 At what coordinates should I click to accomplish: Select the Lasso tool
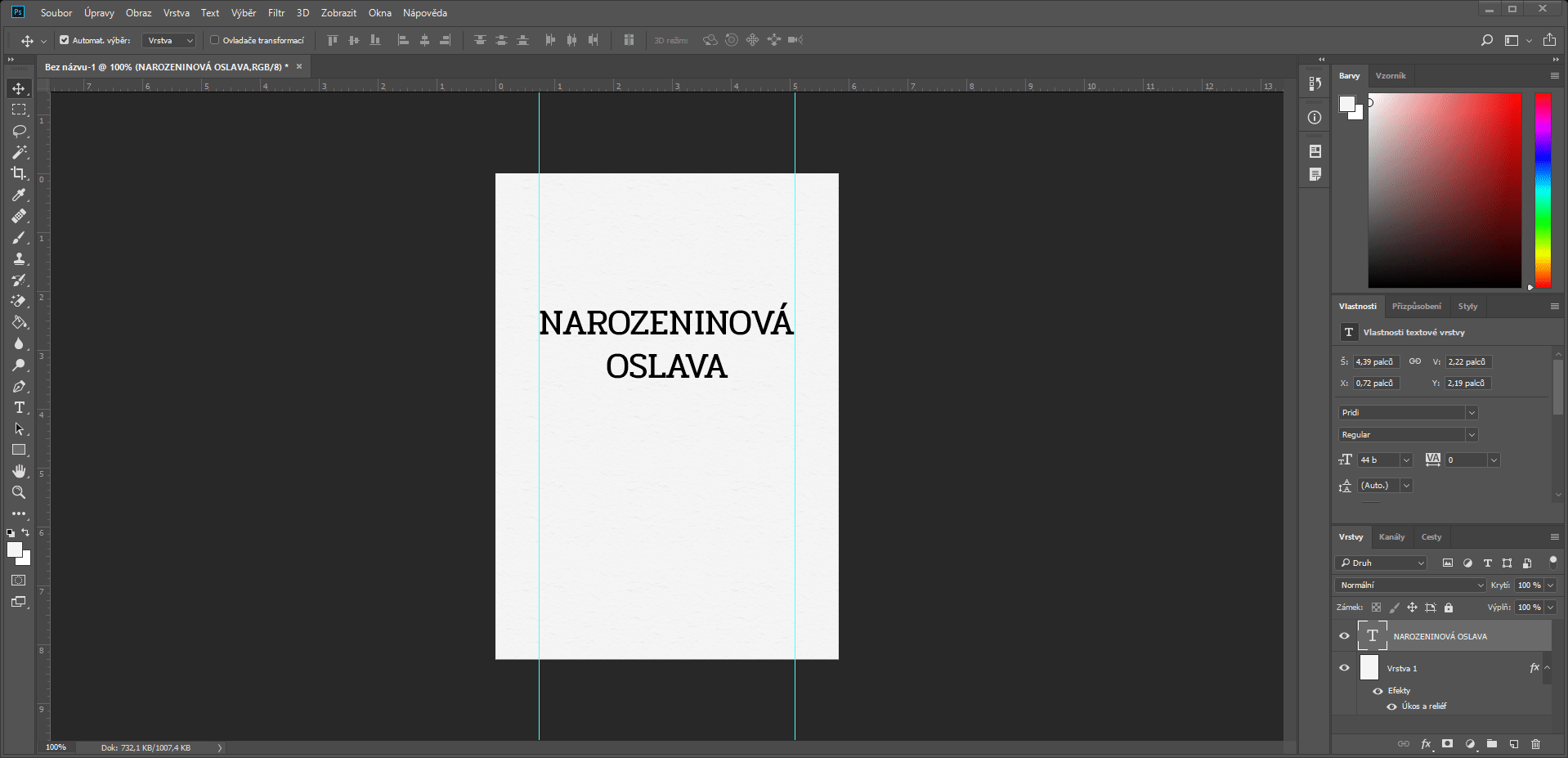(x=20, y=131)
